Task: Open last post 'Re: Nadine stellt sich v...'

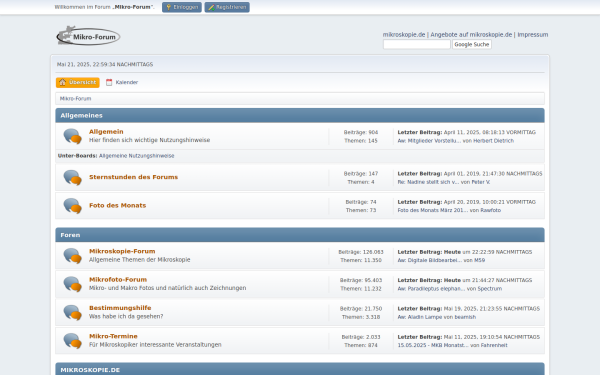Action: tap(428, 182)
